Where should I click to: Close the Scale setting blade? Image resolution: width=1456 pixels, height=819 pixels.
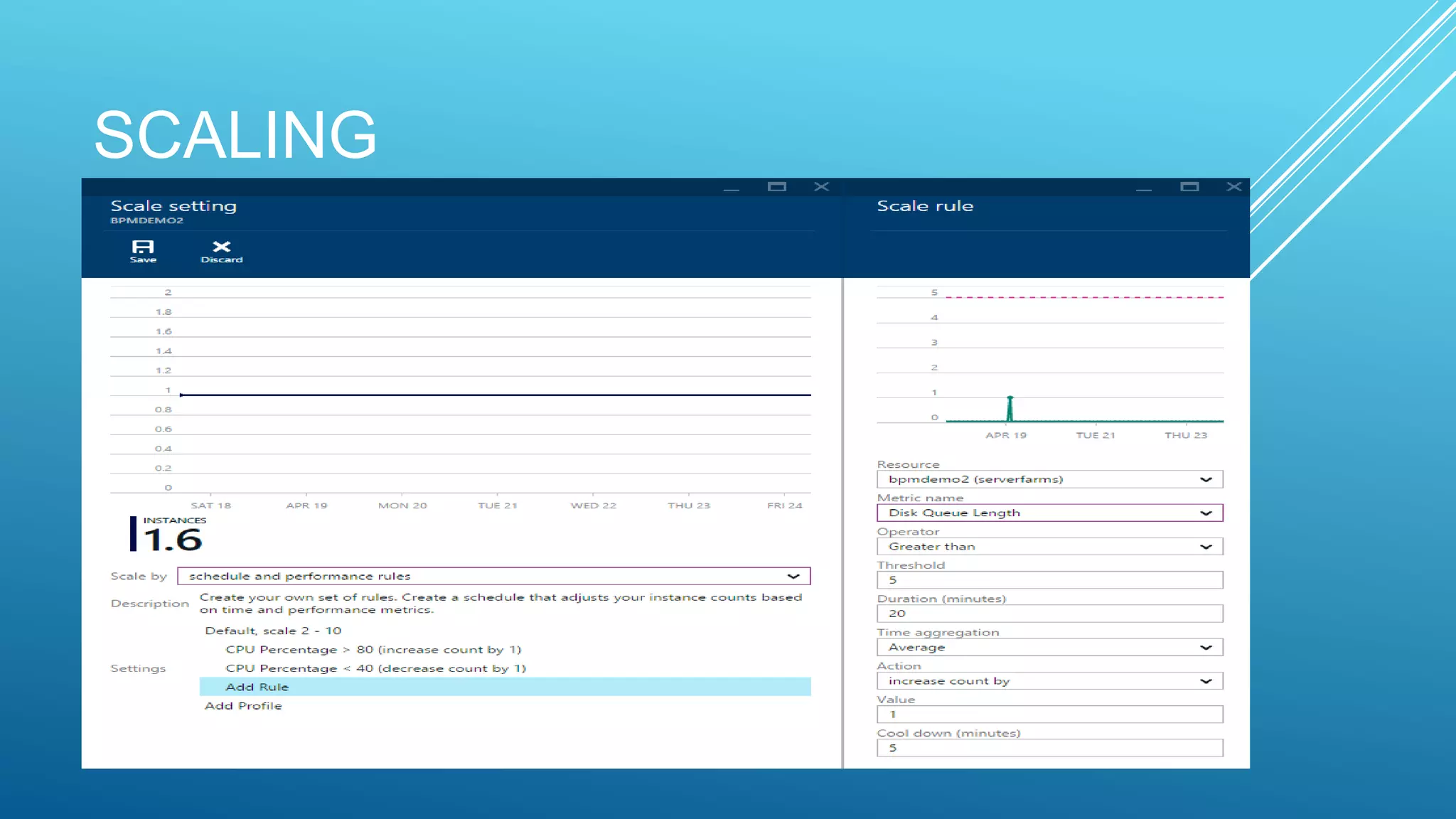click(821, 187)
